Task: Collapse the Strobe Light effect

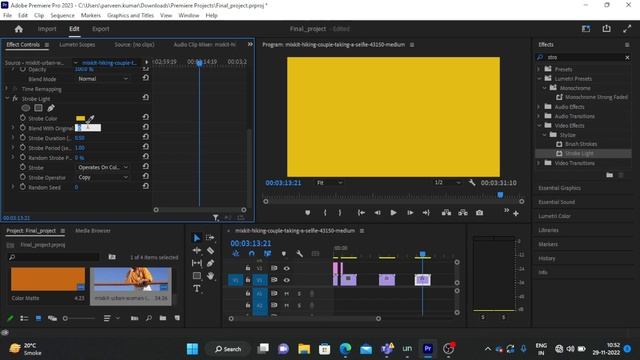Action: click(7, 99)
